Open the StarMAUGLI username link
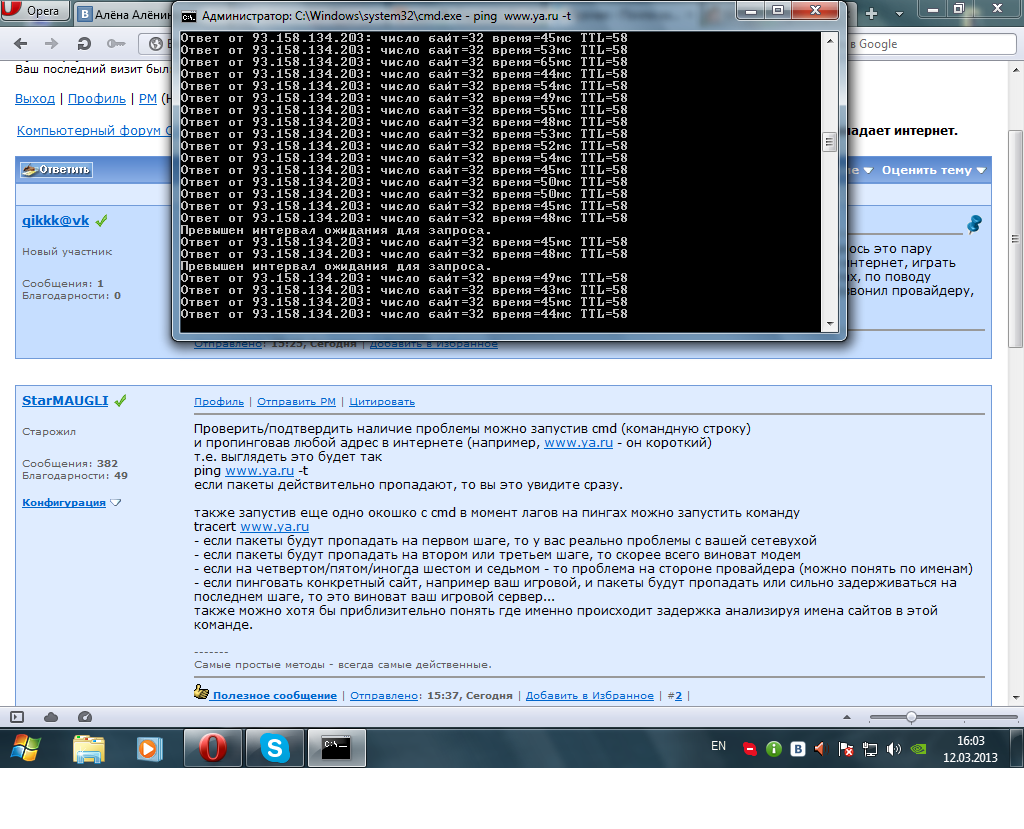Screen dimensions: 1024x829 pyautogui.click(x=65, y=401)
